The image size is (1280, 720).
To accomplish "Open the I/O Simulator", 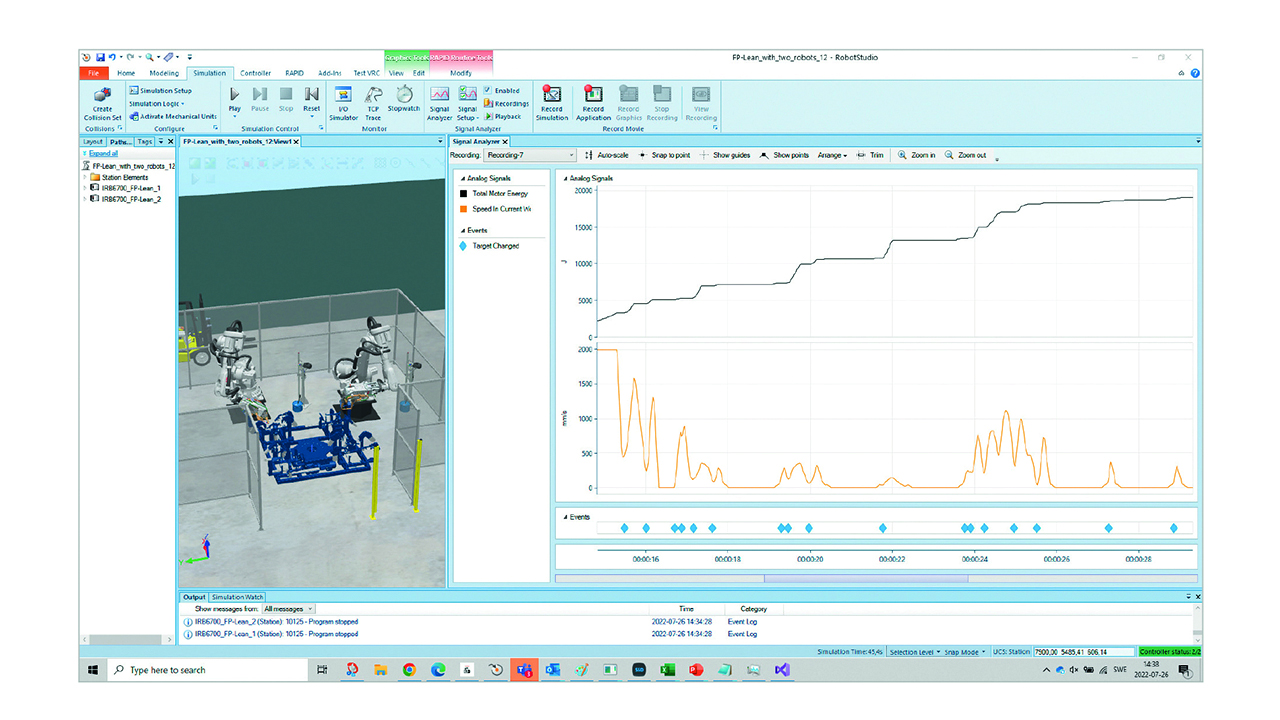I will point(343,103).
